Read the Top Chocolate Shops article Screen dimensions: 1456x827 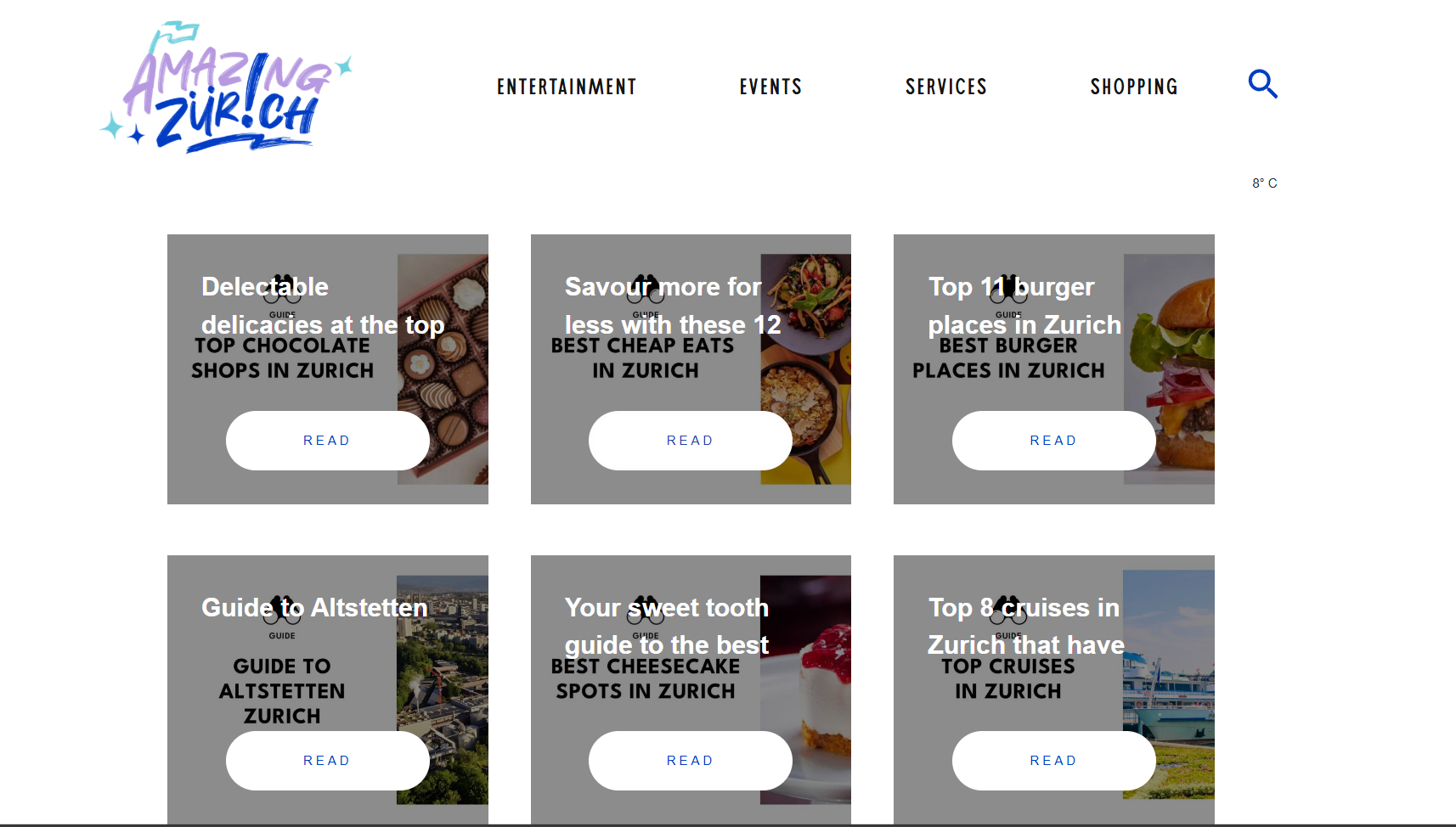[x=327, y=440]
